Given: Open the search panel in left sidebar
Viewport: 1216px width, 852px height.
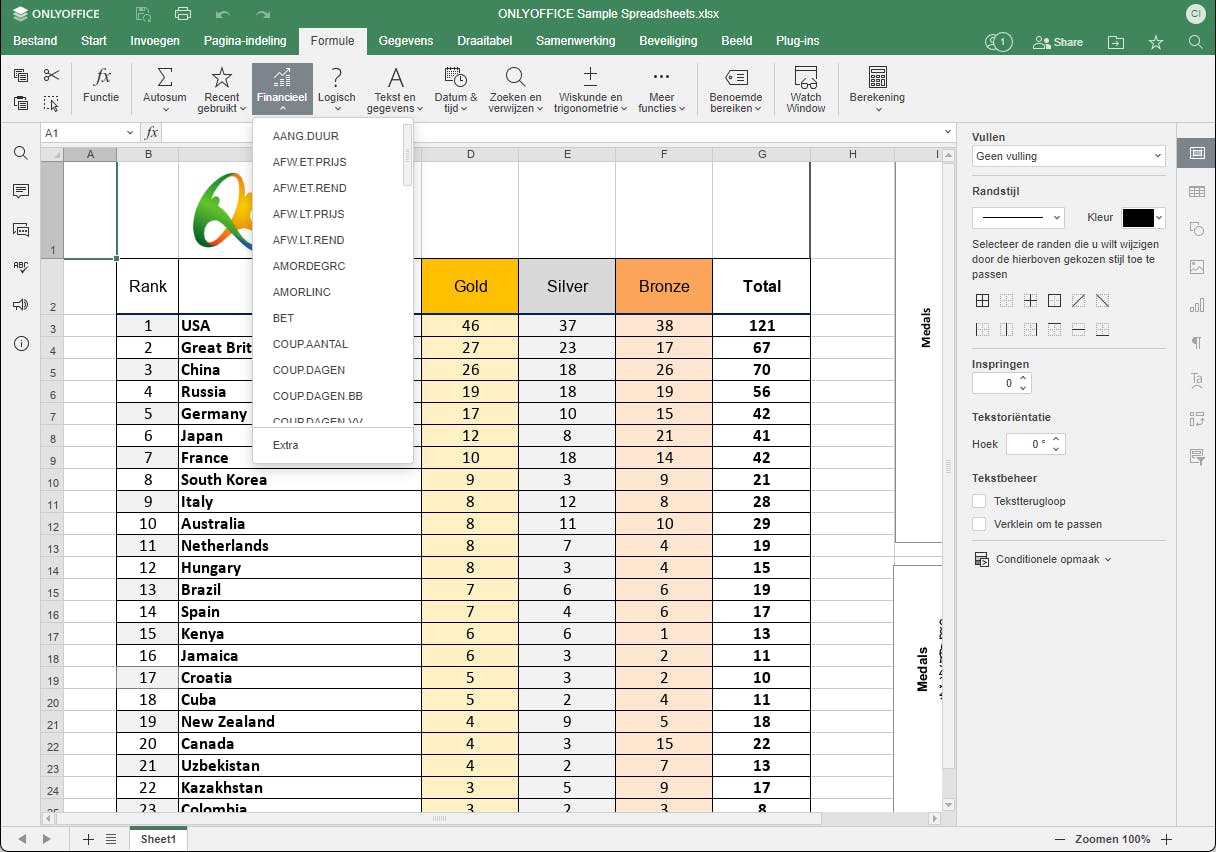Looking at the screenshot, I should (21, 153).
